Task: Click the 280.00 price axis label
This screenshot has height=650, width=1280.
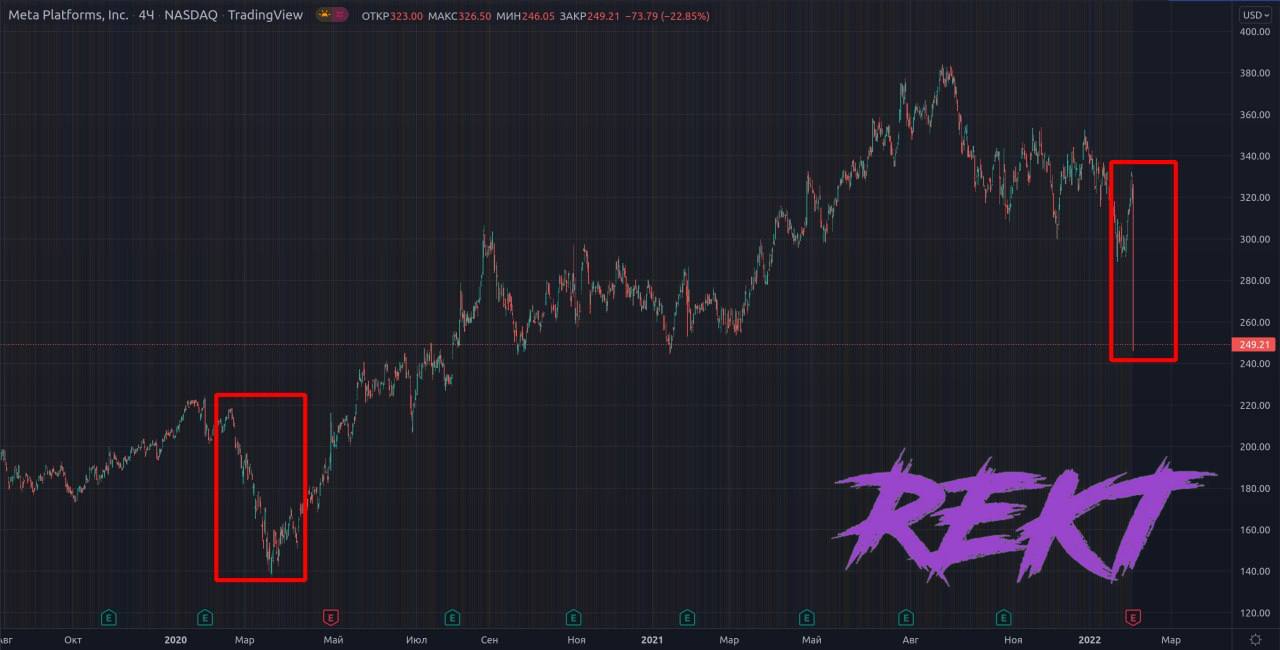Action: pos(1255,281)
